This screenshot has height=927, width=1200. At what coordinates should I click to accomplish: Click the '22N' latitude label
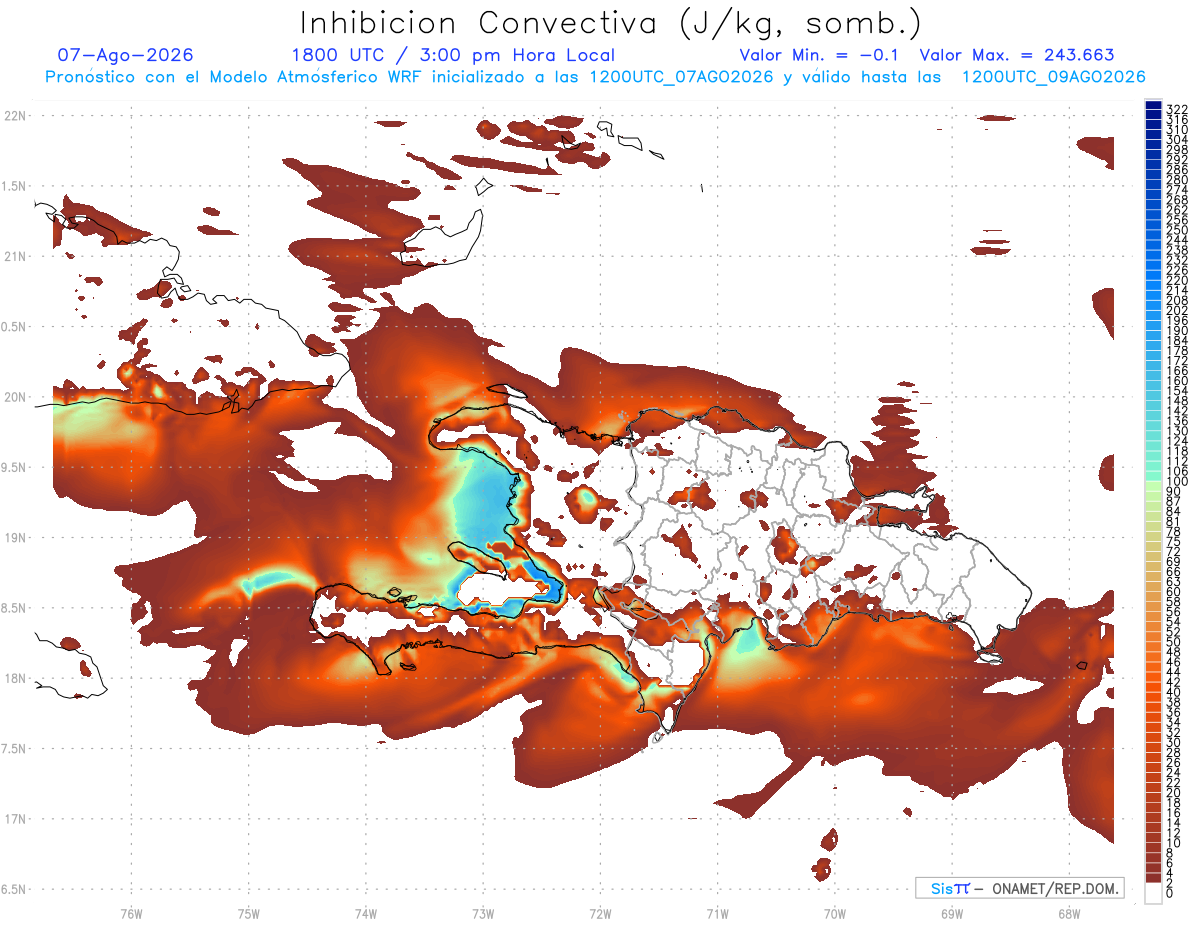(x=15, y=116)
